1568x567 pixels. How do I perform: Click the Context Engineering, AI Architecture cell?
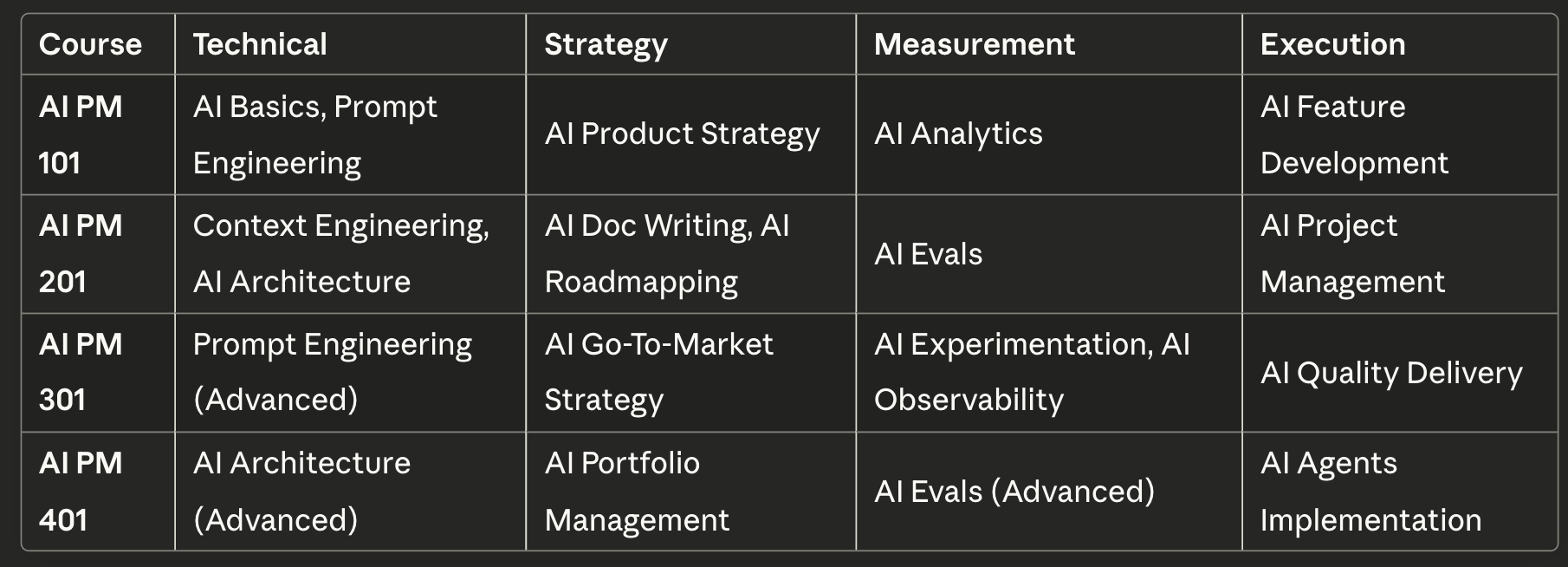coord(340,253)
